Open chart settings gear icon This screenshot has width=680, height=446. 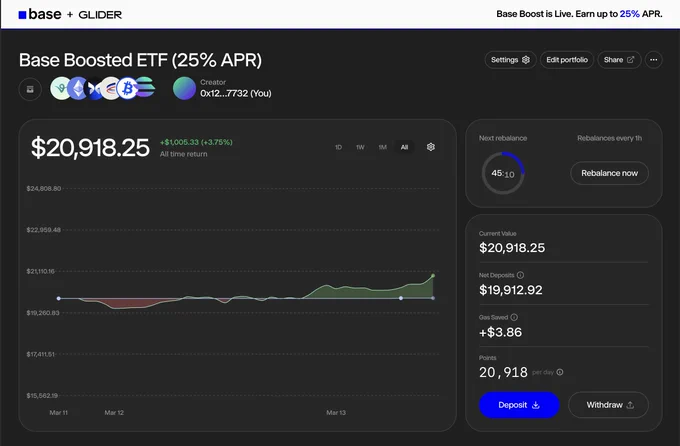431,147
